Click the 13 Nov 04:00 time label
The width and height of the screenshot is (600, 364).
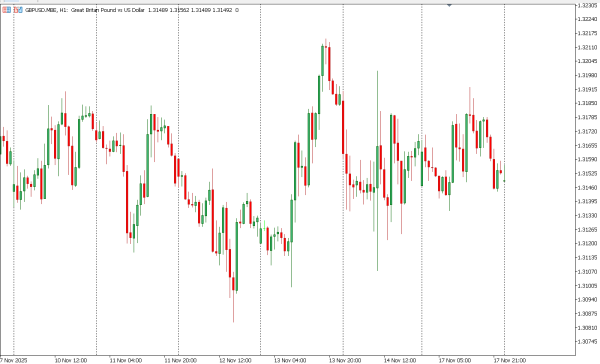(x=290, y=360)
